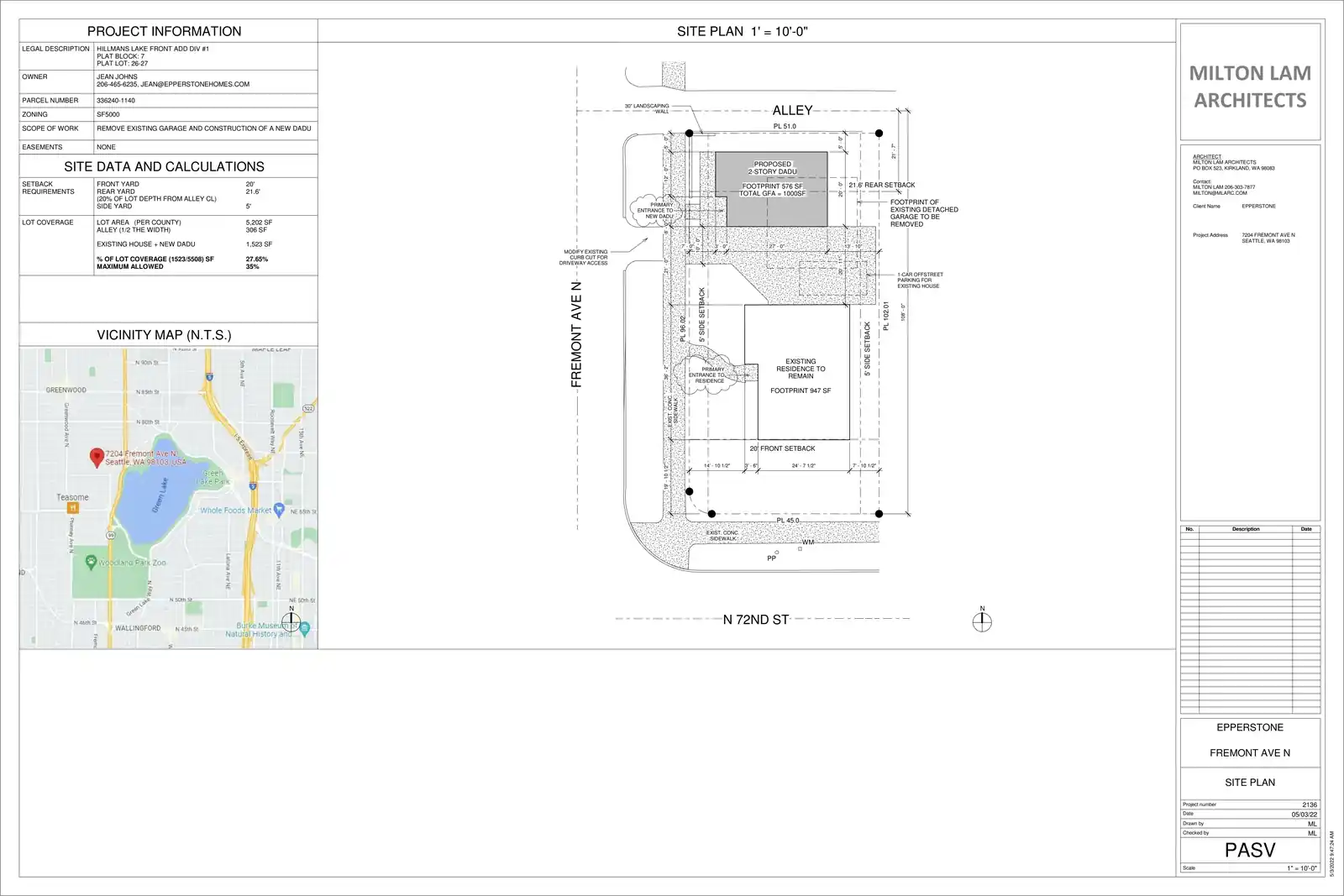Viewport: 1344px width, 896px height.
Task: Select the red location pin for 7204 Fremont Ave N
Action: pos(97,458)
